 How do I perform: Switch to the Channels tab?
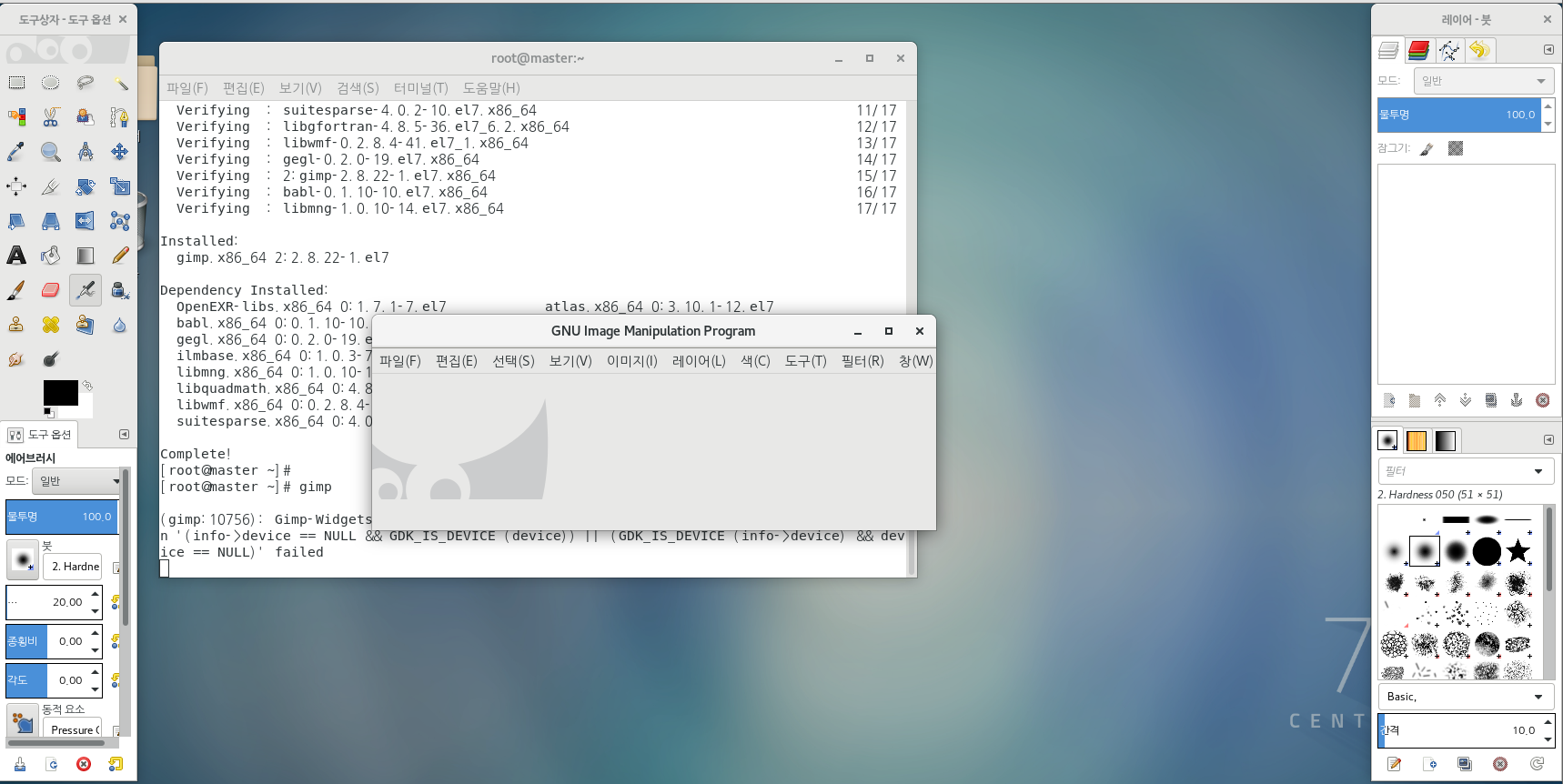point(1419,50)
